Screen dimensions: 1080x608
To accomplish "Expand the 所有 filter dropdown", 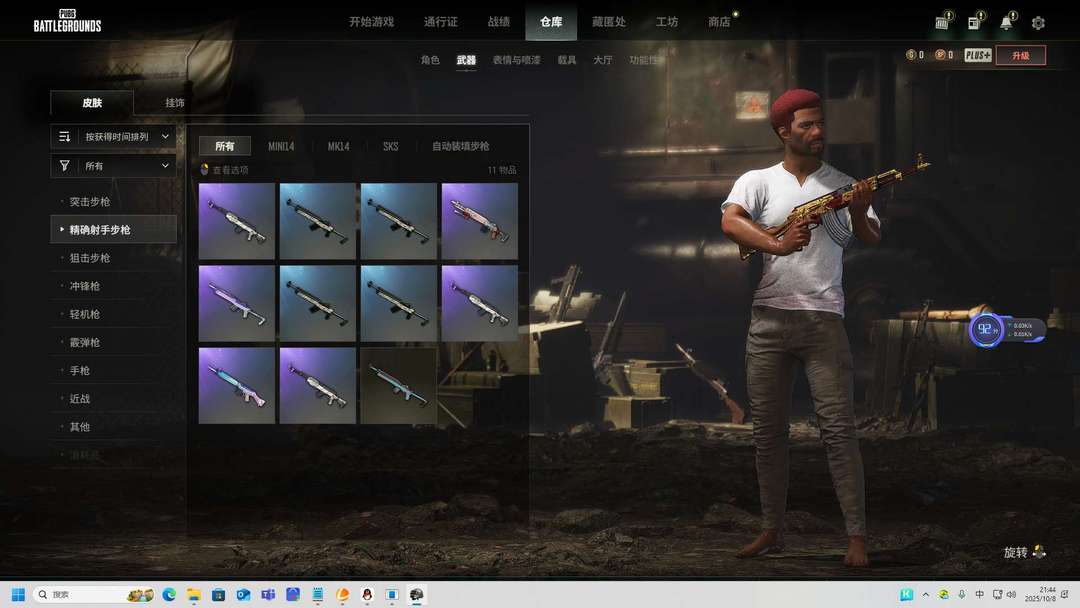I will [114, 165].
